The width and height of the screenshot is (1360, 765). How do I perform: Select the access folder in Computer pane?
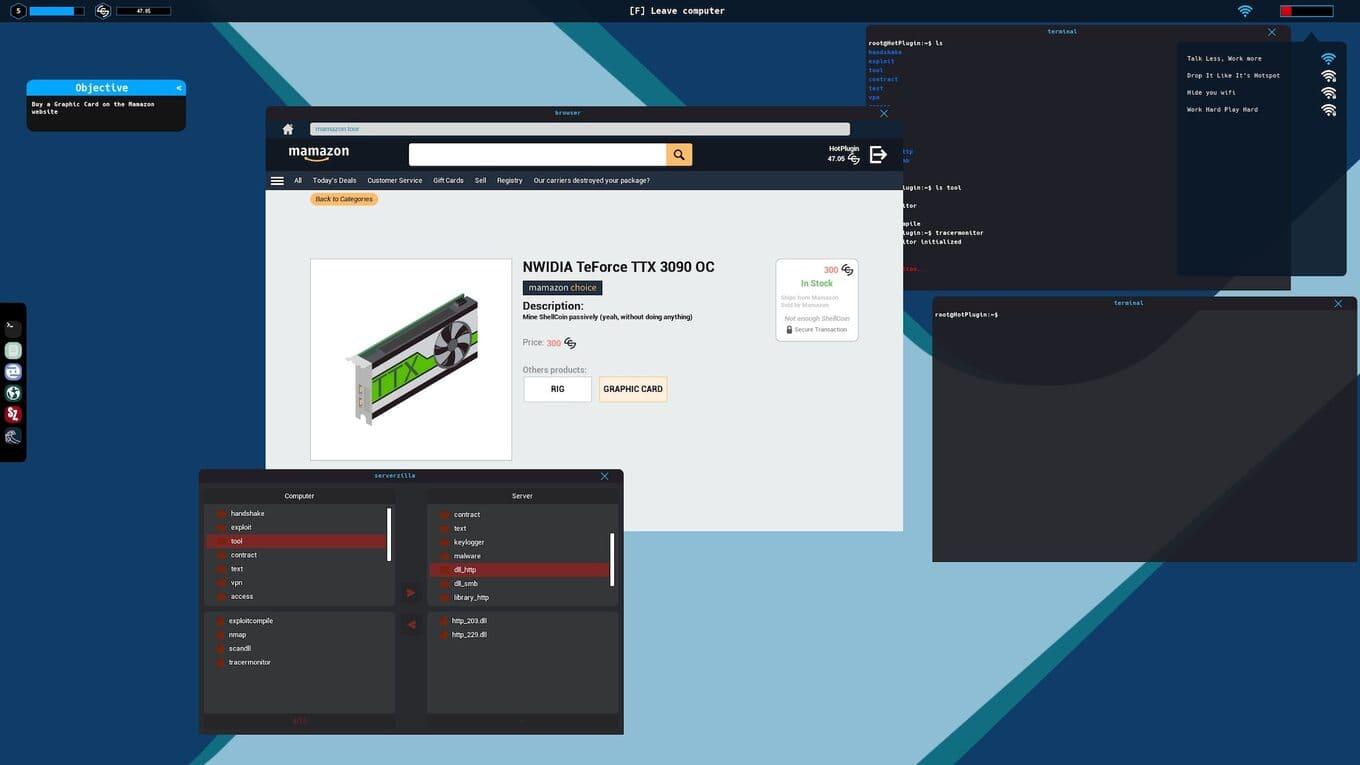296,597
